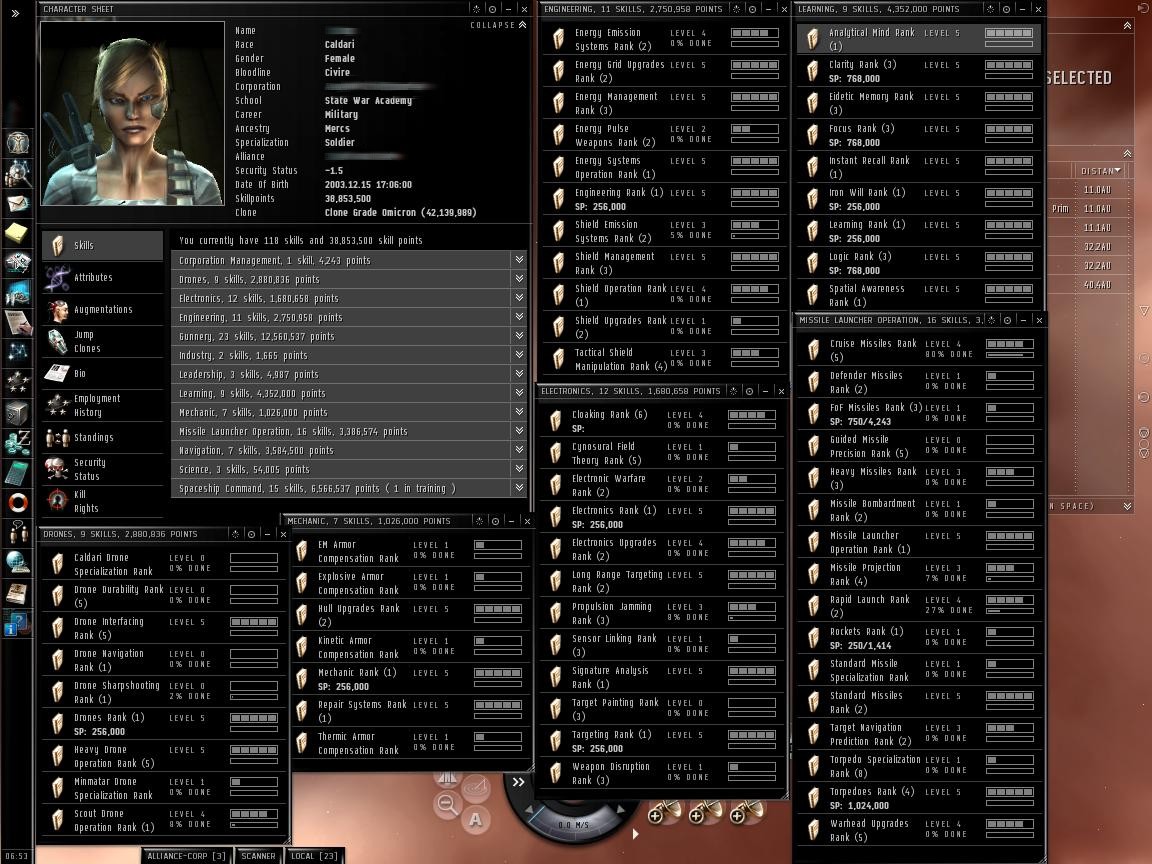The image size is (1152, 864).
Task: Click the State War Academy school link
Action: 368,101
